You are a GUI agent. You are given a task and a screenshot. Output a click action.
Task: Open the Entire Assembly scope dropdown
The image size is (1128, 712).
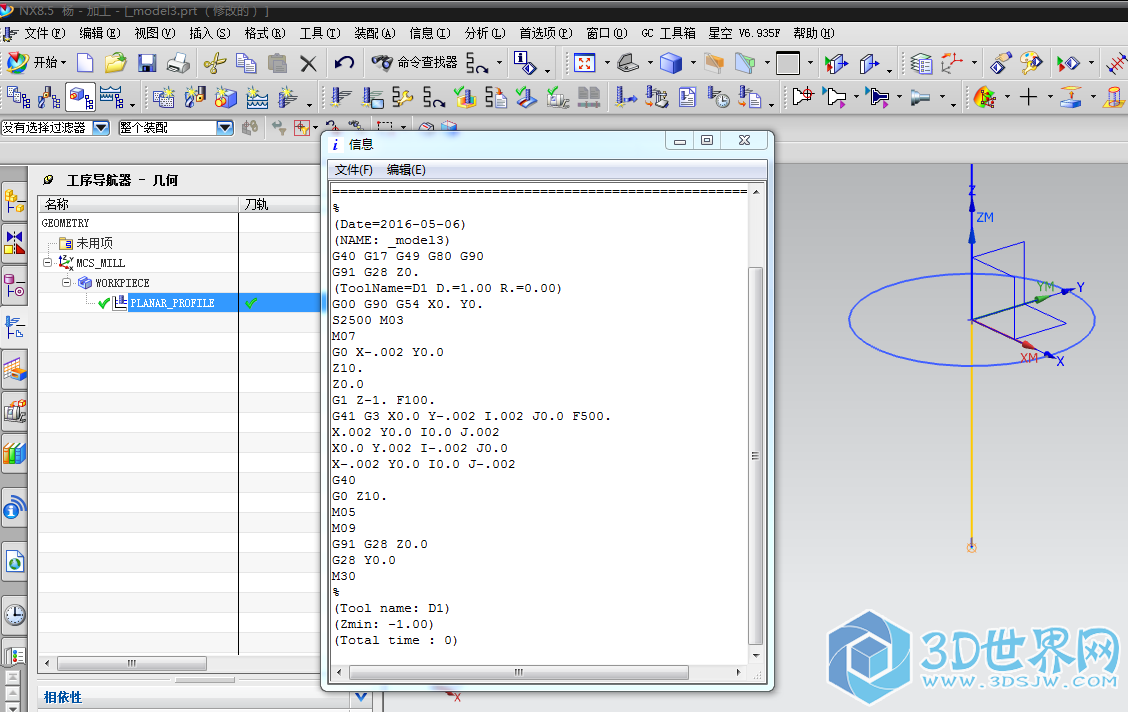point(225,128)
